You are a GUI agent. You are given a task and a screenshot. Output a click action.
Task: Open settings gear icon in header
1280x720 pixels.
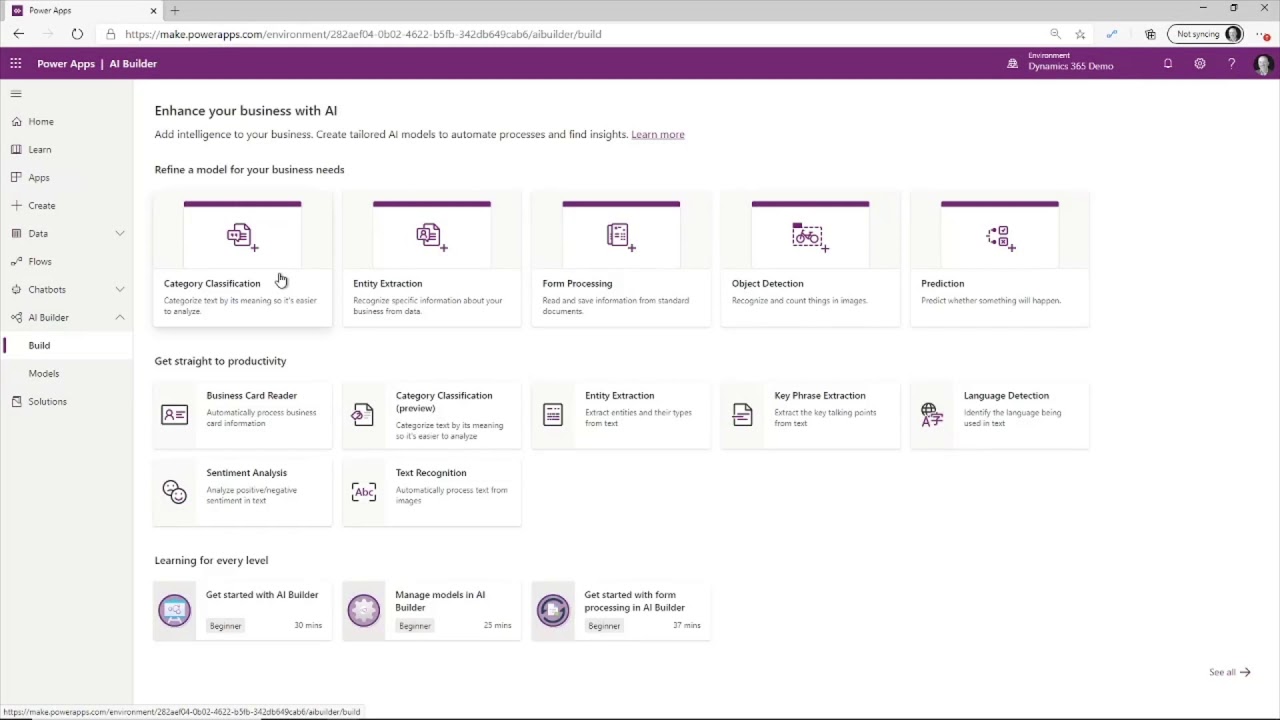(1199, 64)
